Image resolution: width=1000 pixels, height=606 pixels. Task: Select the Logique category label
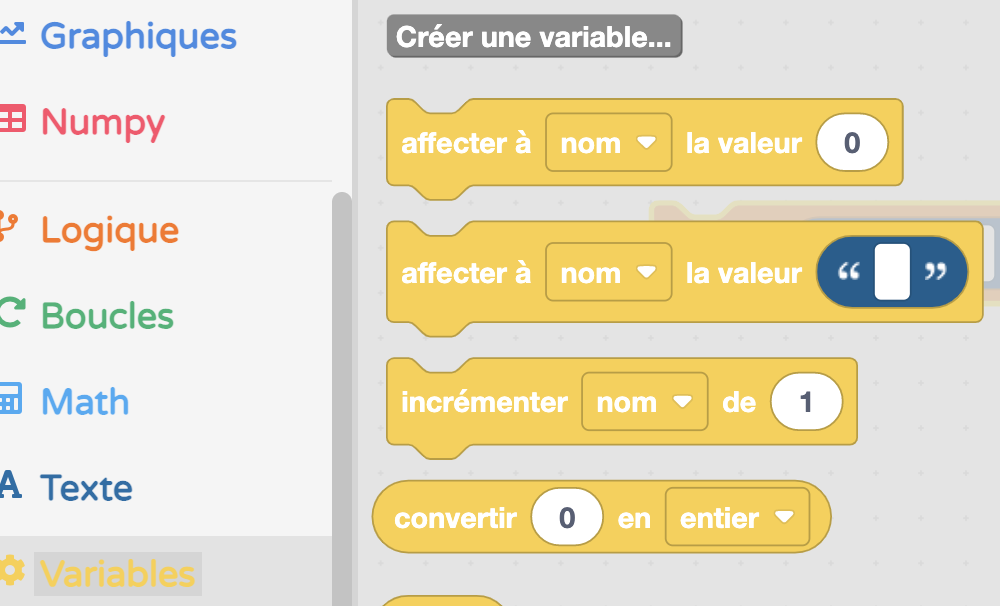pyautogui.click(x=110, y=230)
